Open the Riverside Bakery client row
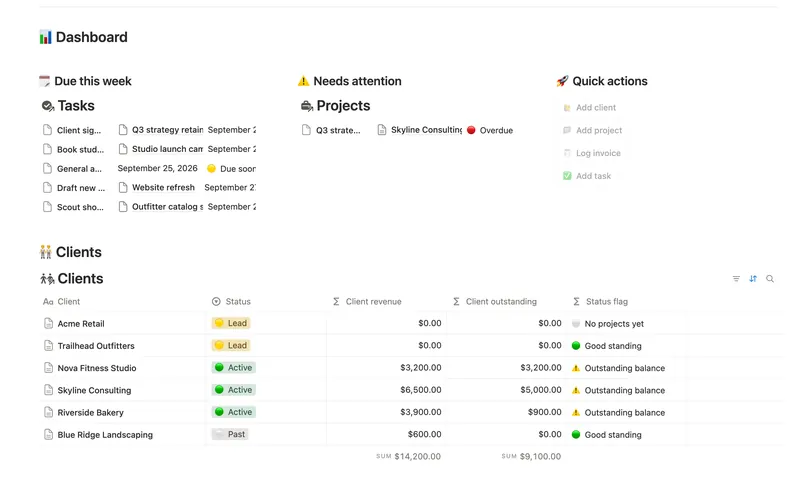800x484 pixels. point(90,413)
